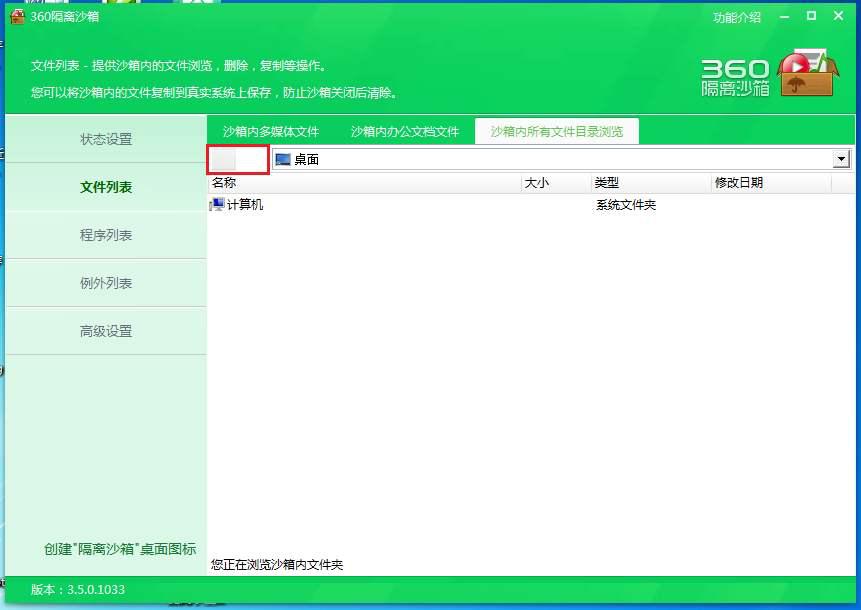Switch to 沙箱内办公文档文件 tab
Viewport: 861px width, 610px height.
pos(405,132)
